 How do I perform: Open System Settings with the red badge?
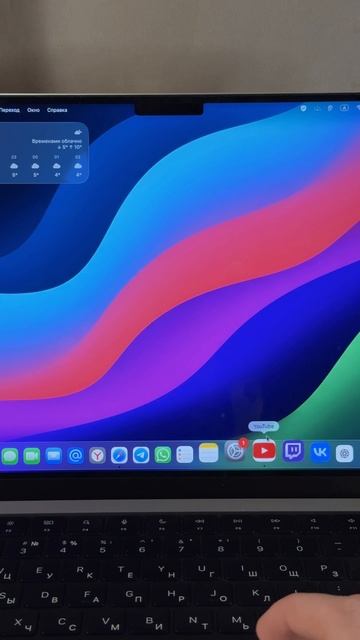[x=235, y=451]
